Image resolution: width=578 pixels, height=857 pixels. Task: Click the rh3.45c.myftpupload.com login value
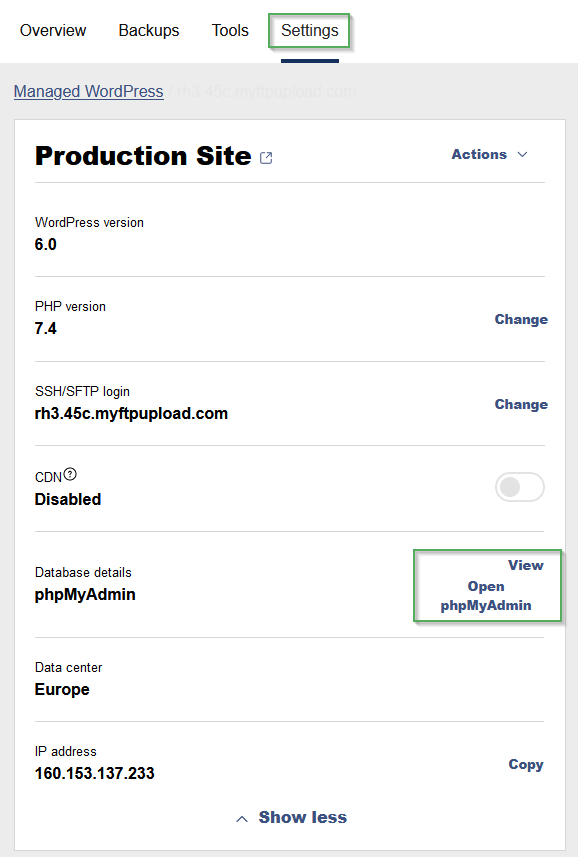[x=131, y=414]
